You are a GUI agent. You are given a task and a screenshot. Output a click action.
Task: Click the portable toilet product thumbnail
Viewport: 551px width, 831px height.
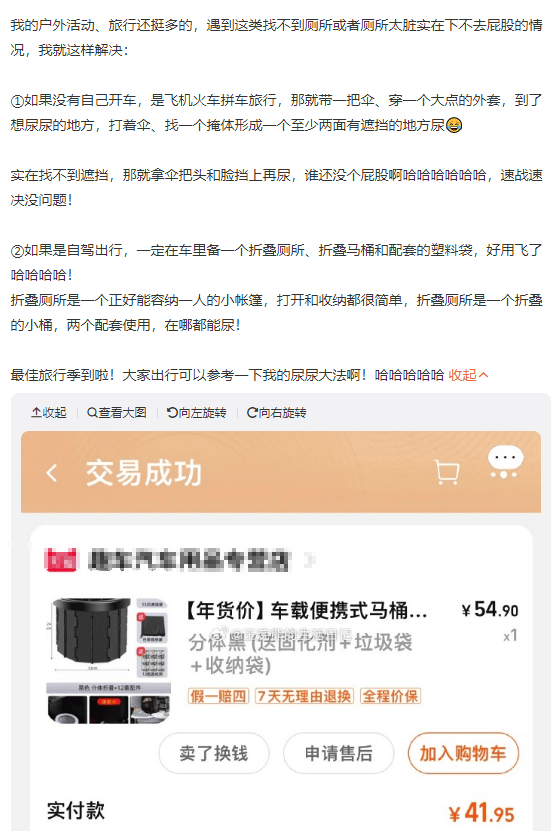(x=109, y=660)
